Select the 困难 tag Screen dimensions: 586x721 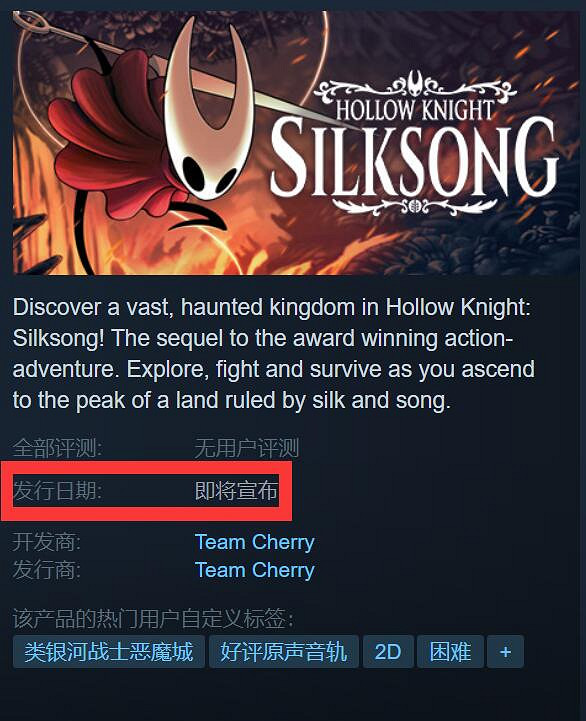click(x=450, y=652)
